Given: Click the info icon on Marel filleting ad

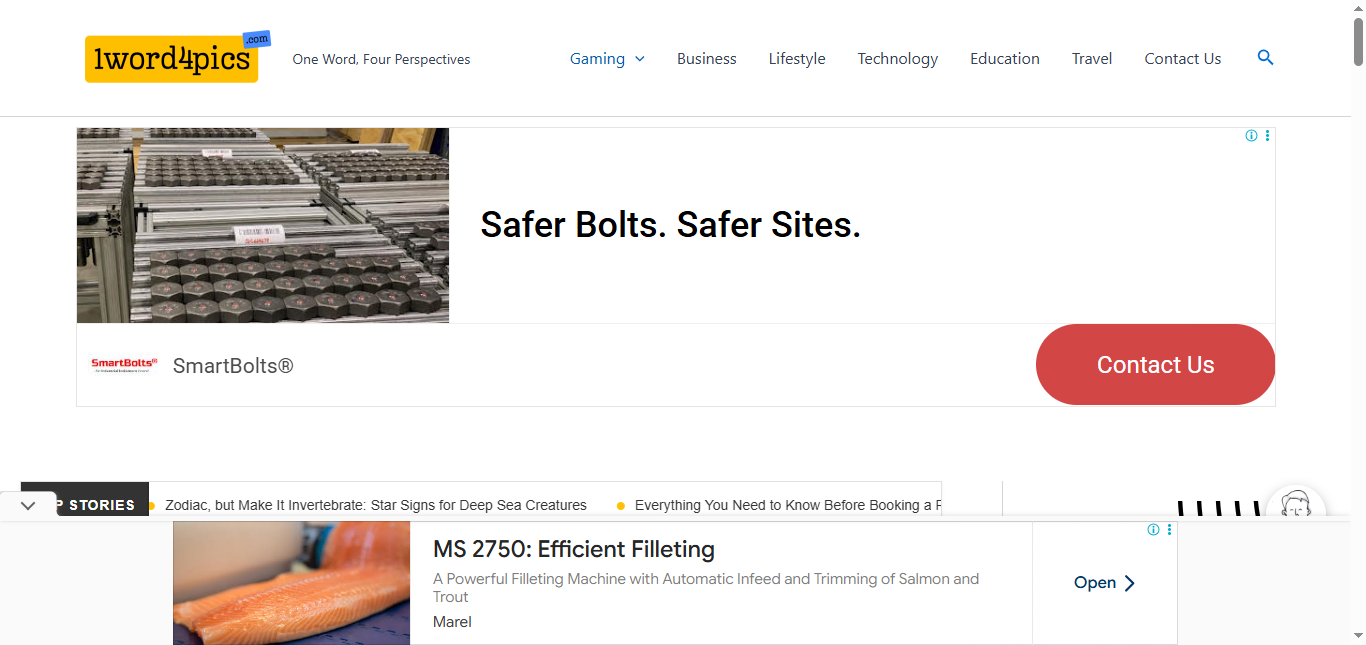Looking at the screenshot, I should [x=1153, y=530].
